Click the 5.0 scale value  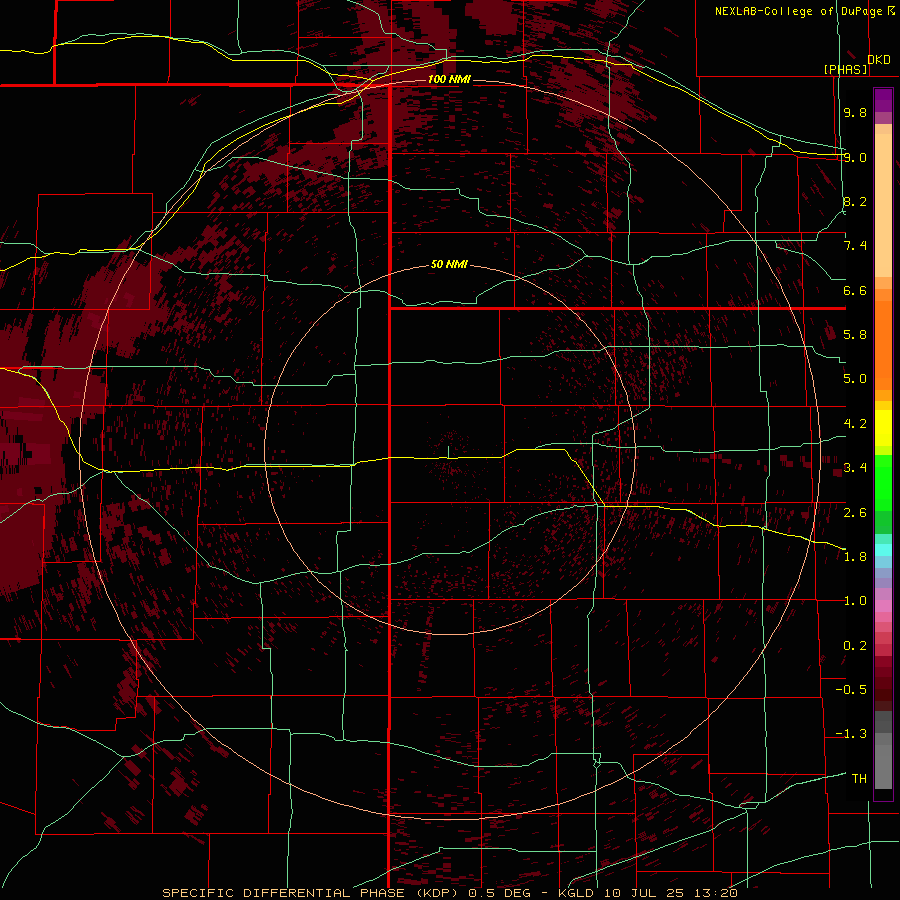[x=855, y=379]
